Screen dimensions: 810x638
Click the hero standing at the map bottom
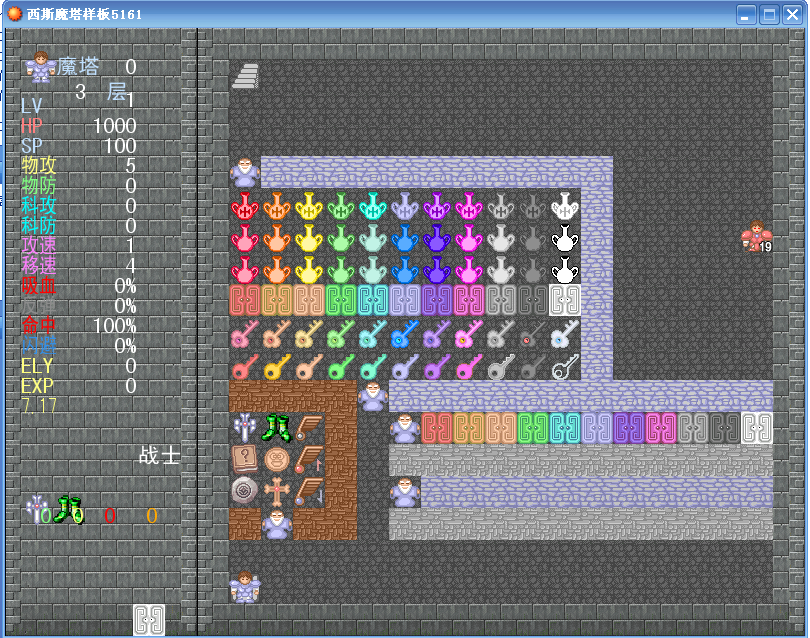pos(245,587)
